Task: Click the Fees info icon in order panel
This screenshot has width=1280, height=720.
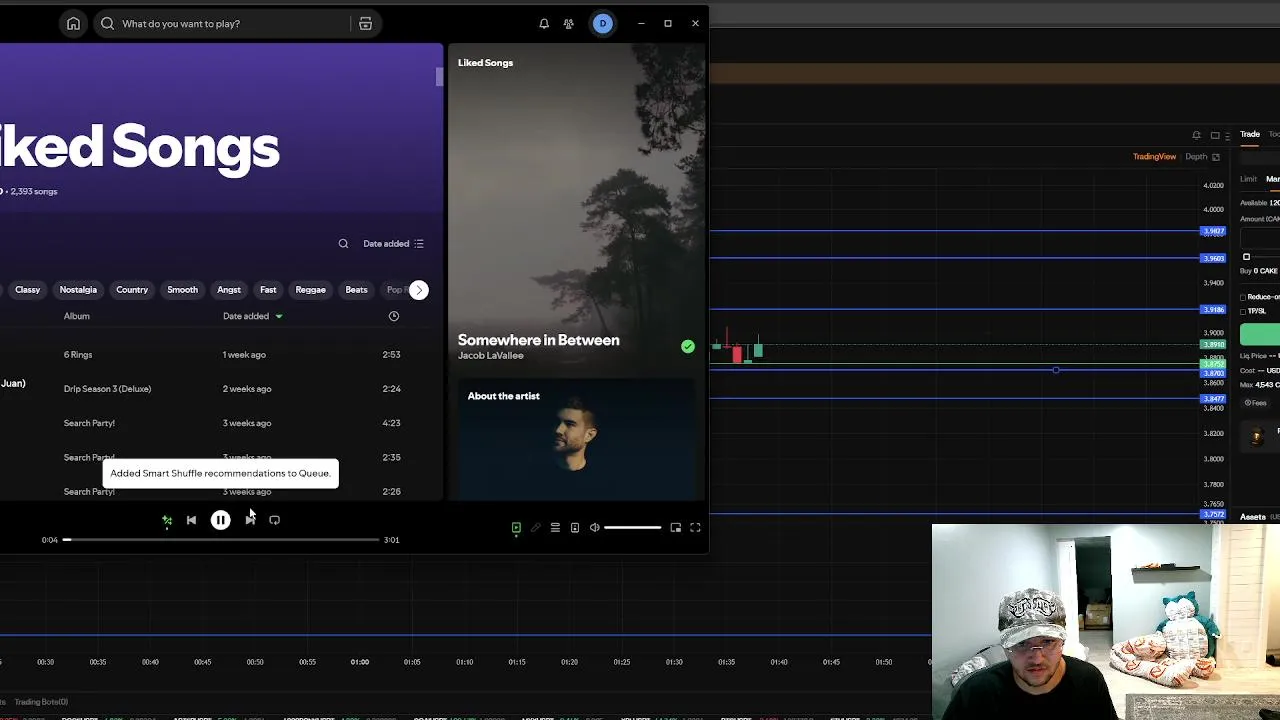Action: tap(1248, 403)
